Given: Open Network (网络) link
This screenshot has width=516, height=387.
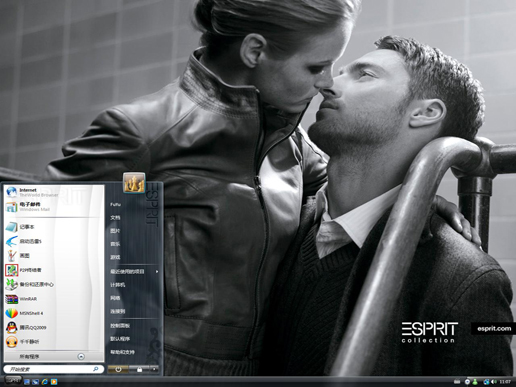Looking at the screenshot, I should pyautogui.click(x=115, y=298).
